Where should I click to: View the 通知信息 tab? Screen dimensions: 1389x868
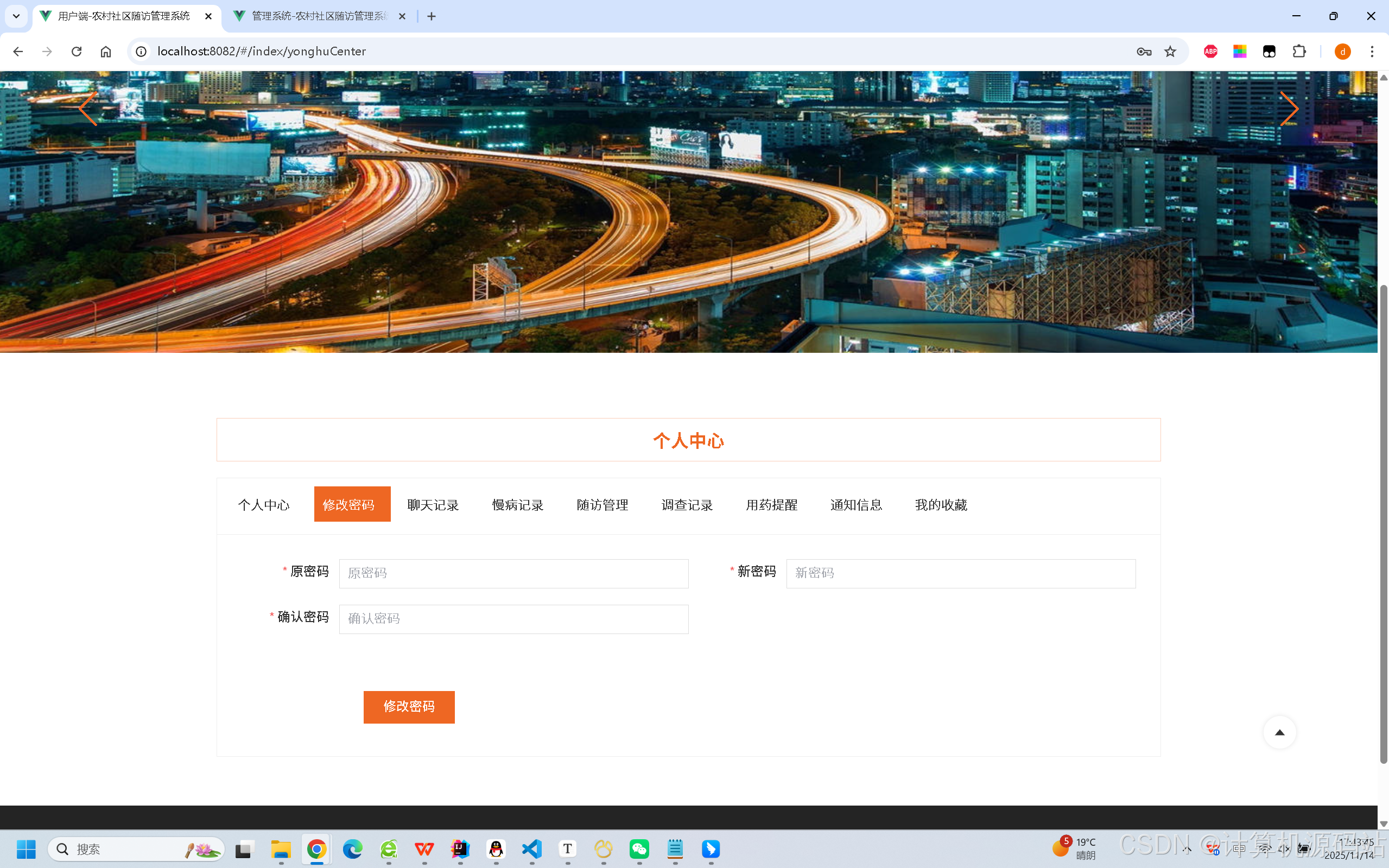coord(857,505)
